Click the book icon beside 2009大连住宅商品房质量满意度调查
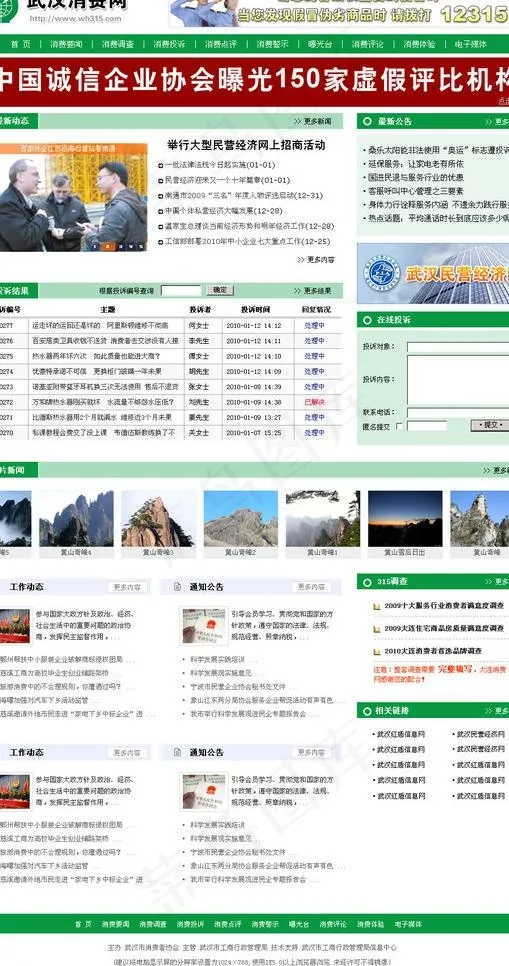Viewport: 509px width, 966px height. [x=377, y=629]
